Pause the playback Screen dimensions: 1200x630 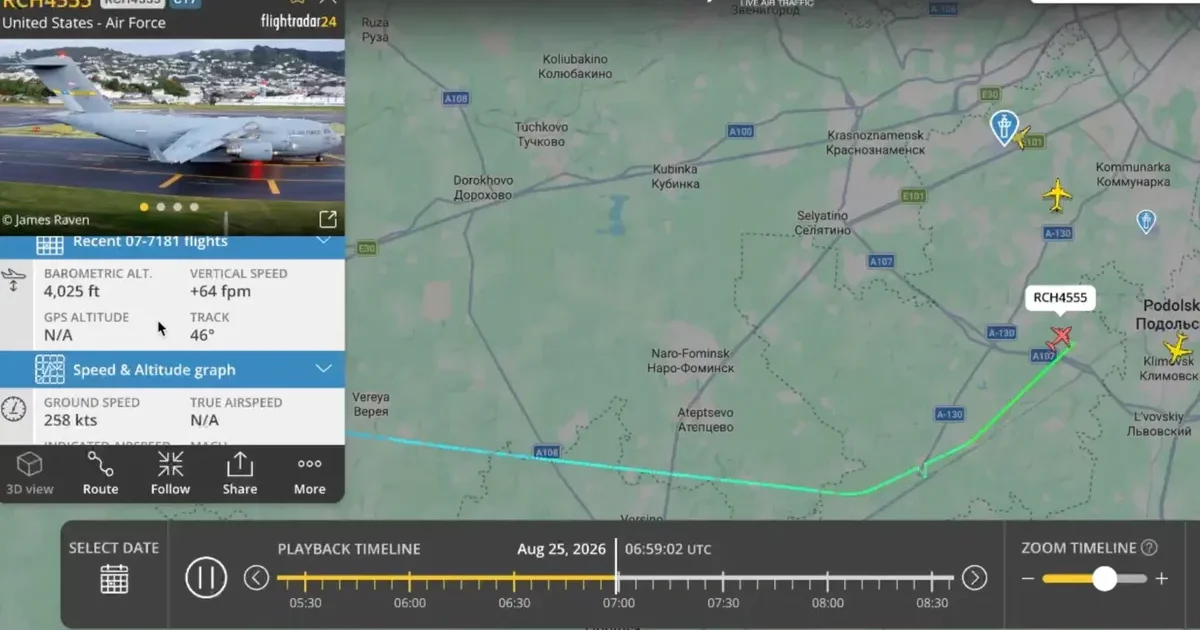pyautogui.click(x=206, y=577)
